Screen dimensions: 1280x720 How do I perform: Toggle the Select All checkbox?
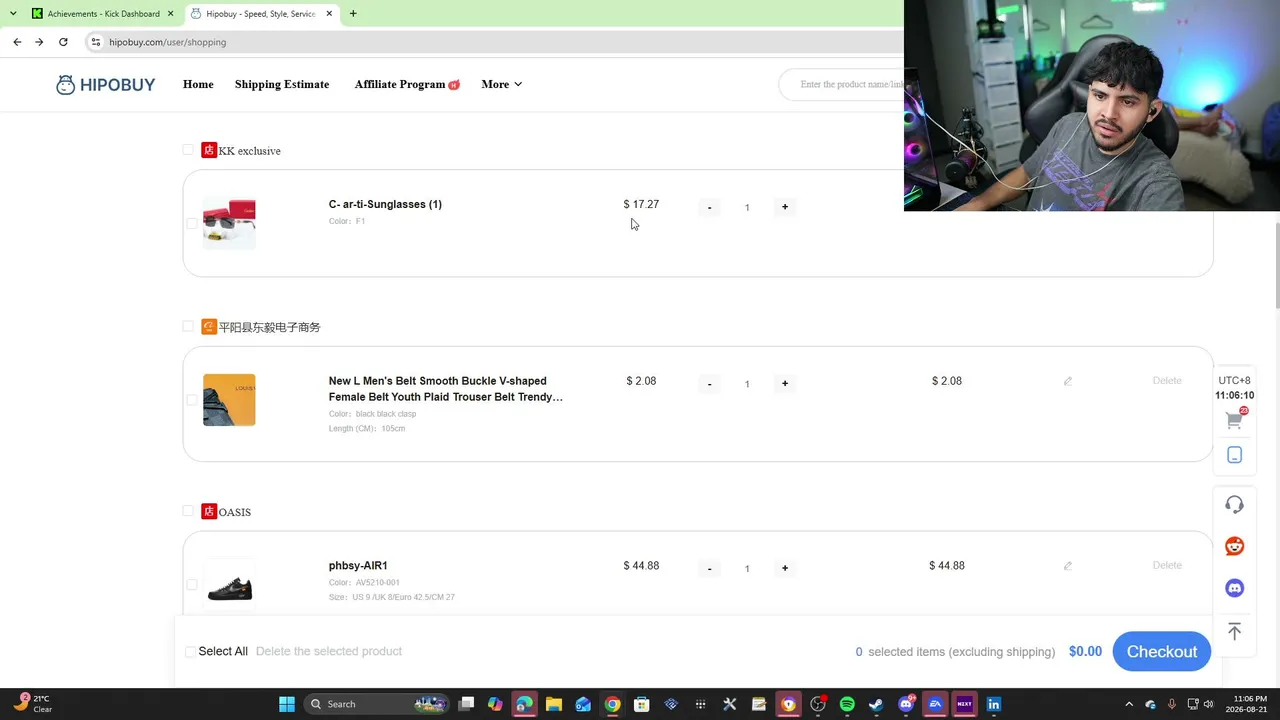tap(190, 652)
